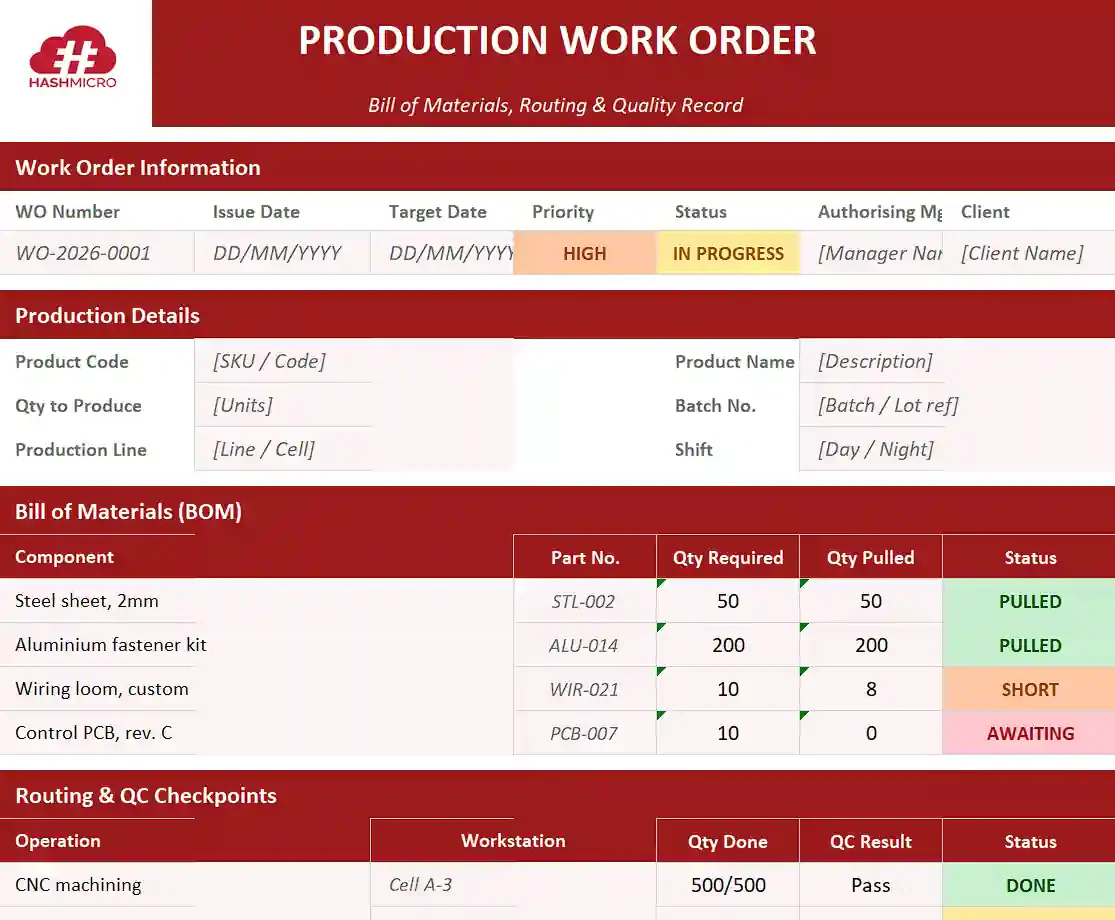Select the CNC machining operation cell
Viewport: 1115px width, 920px height.
pos(185,884)
